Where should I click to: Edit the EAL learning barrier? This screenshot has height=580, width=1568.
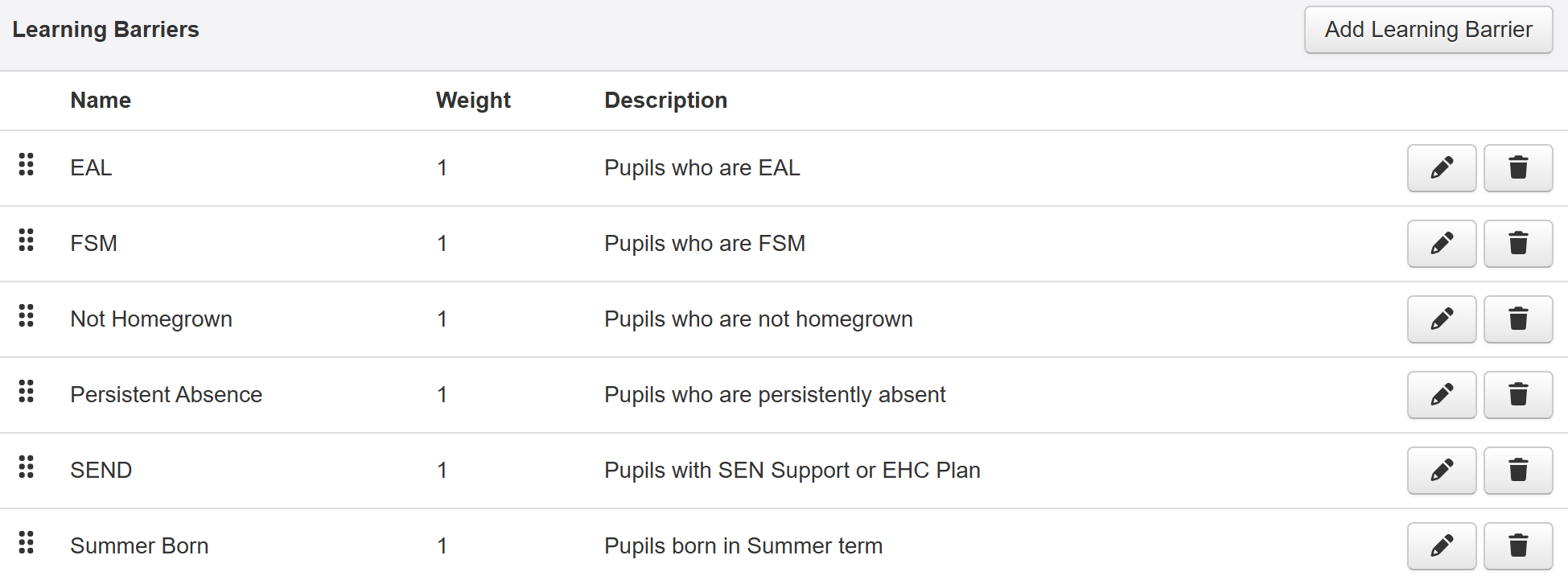[1442, 168]
